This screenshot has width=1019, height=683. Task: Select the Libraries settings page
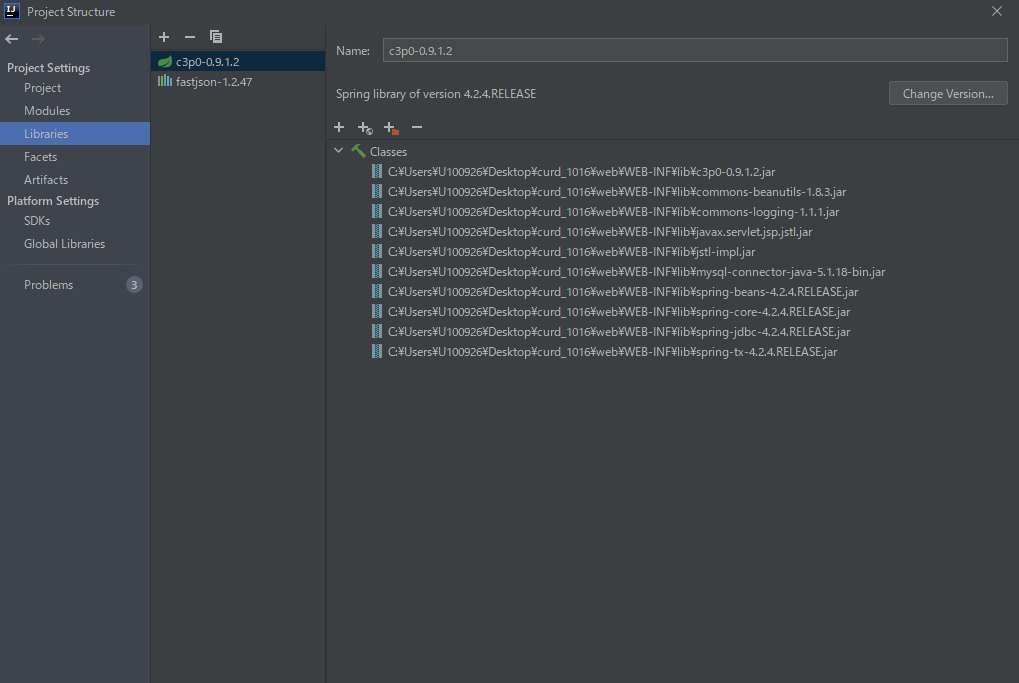point(75,133)
